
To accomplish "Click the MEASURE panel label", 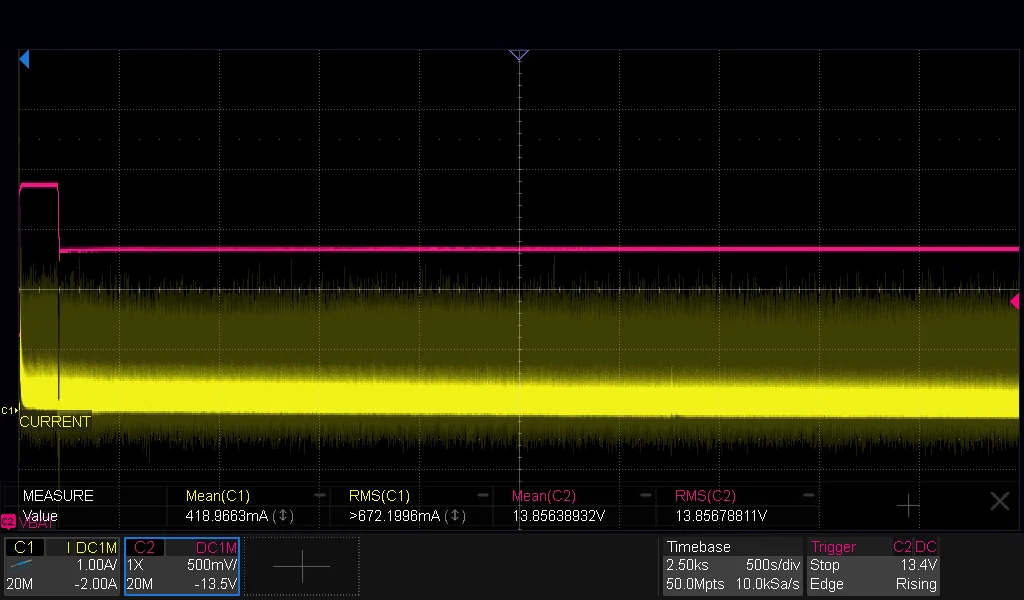I will (58, 496).
